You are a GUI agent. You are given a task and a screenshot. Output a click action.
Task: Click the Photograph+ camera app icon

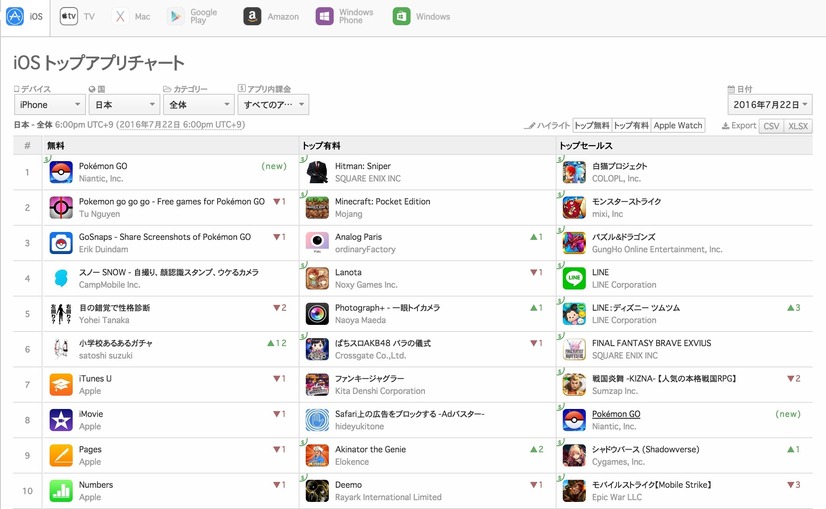pos(317,314)
